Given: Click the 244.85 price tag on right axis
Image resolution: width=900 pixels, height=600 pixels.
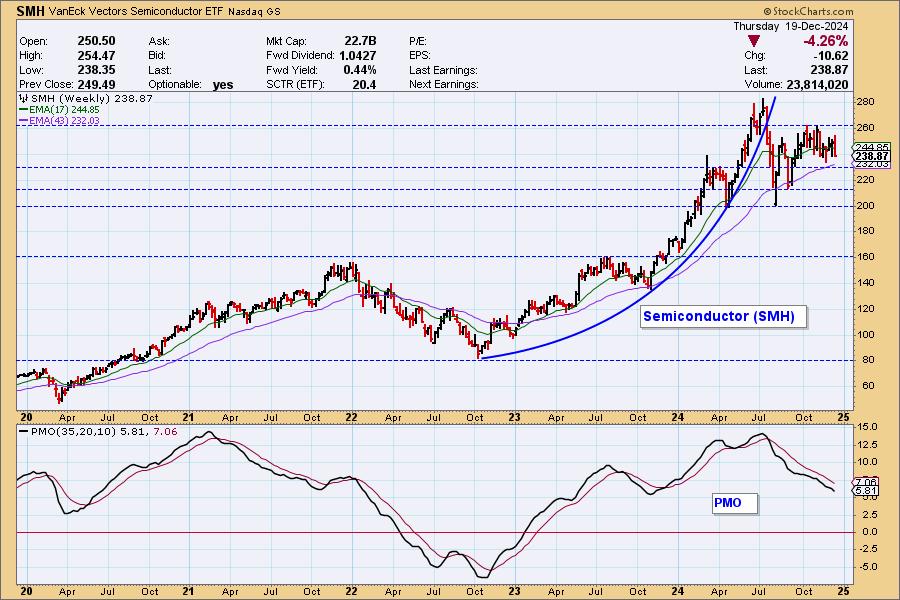Looking at the screenshot, I should (x=872, y=148).
